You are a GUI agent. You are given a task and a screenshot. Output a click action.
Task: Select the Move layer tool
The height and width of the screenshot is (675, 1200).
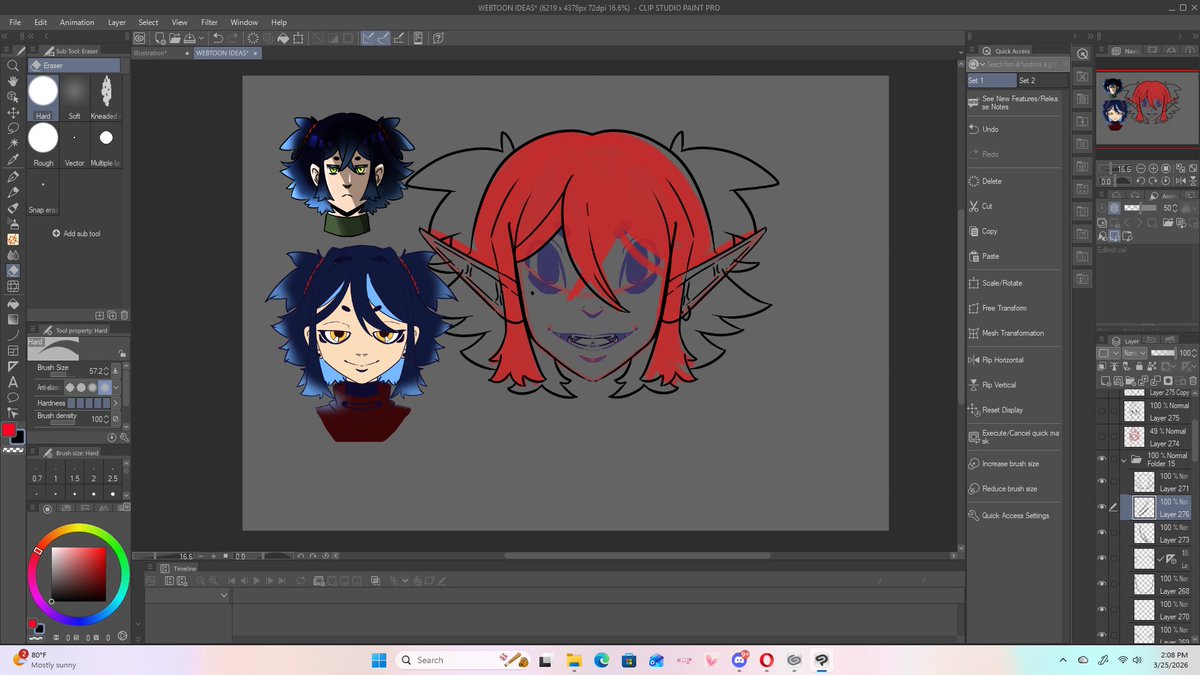pyautogui.click(x=13, y=113)
